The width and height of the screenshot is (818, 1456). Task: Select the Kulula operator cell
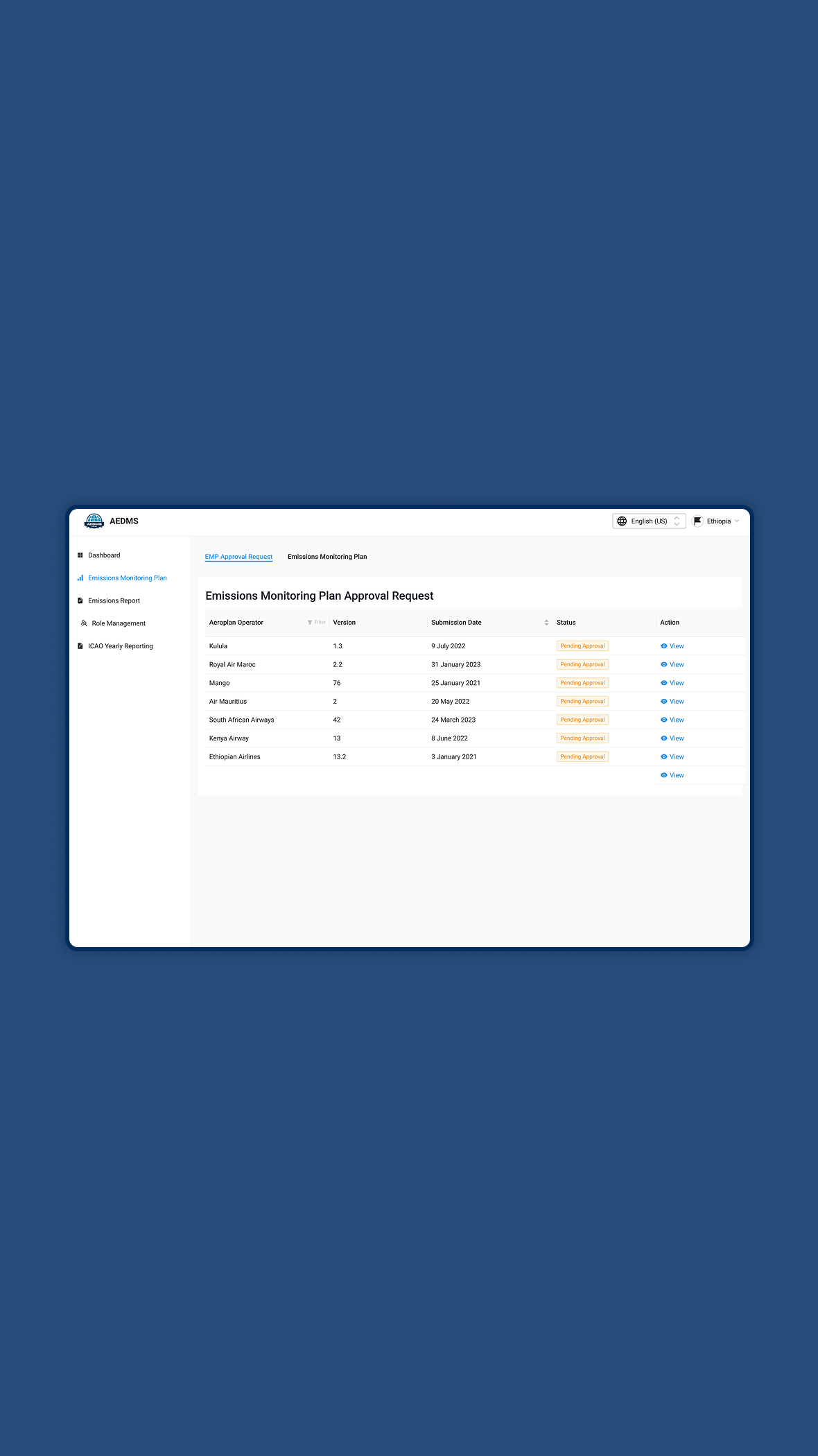coord(218,646)
